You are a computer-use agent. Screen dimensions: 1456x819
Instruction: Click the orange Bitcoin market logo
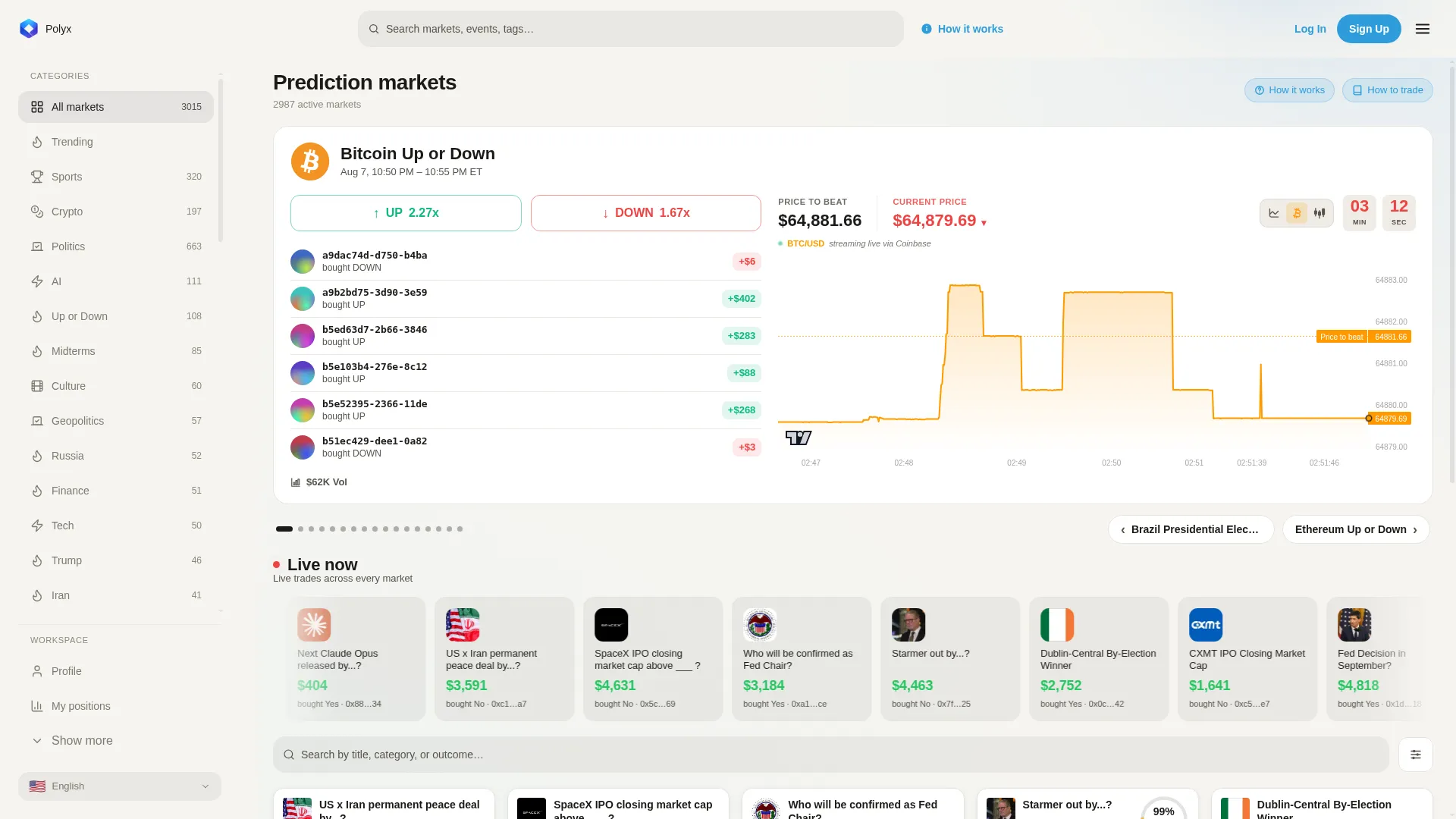[x=310, y=162]
